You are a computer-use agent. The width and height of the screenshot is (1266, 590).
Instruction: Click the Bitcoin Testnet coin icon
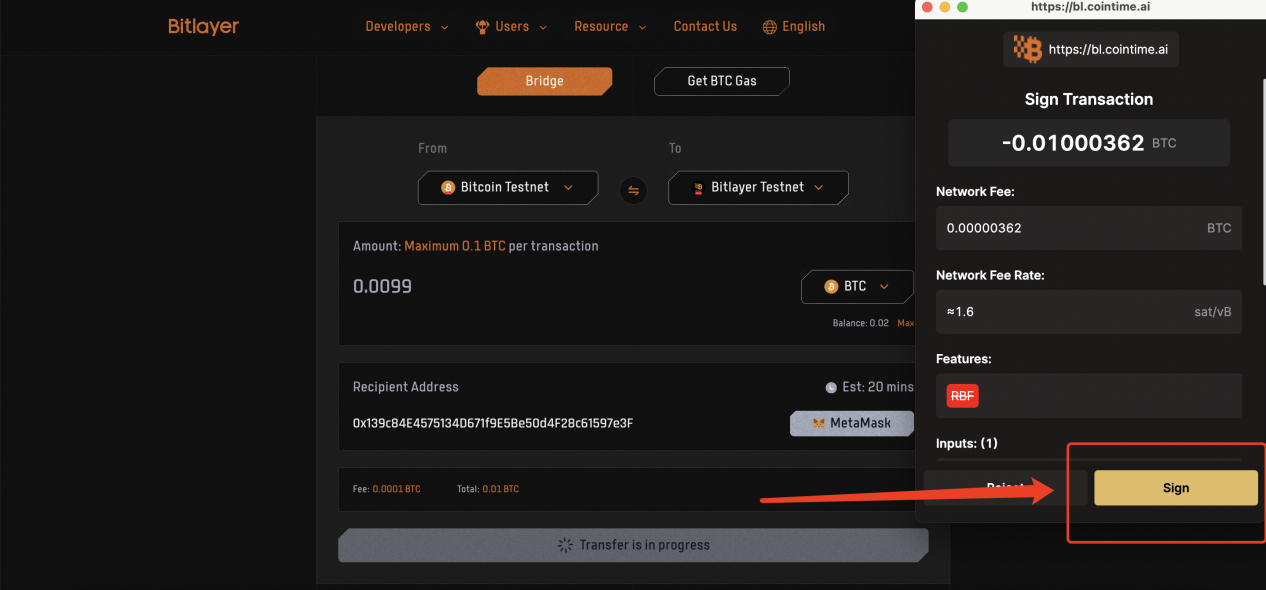449,187
